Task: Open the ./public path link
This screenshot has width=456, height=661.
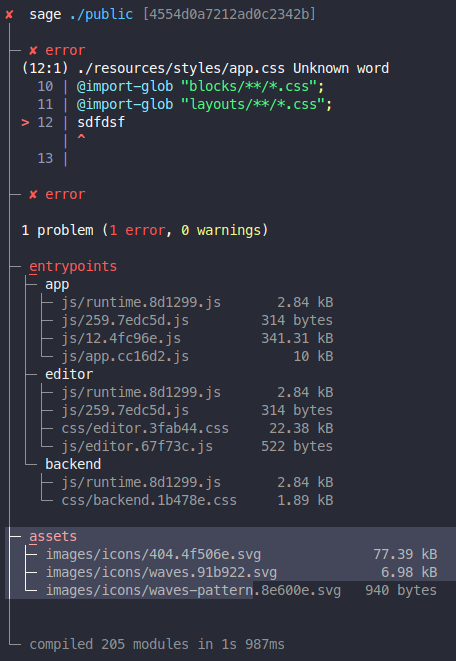Action: pyautogui.click(x=101, y=15)
